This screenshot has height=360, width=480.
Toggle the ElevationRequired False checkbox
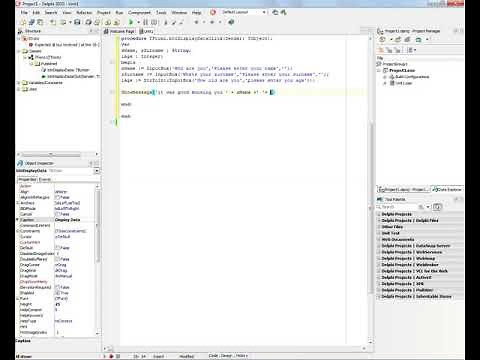coord(57,287)
